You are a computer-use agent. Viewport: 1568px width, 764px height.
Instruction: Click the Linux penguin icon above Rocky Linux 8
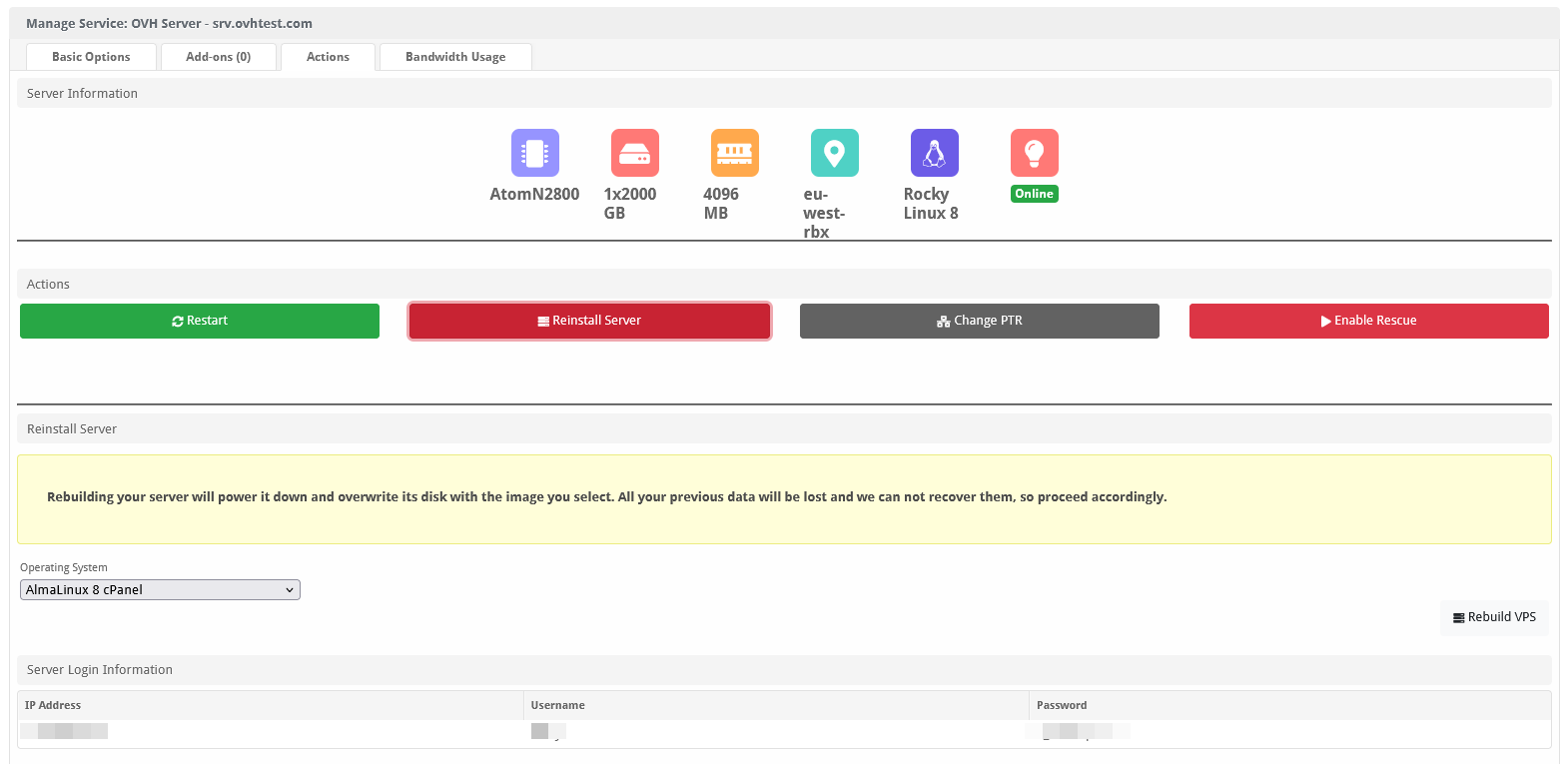[x=935, y=153]
